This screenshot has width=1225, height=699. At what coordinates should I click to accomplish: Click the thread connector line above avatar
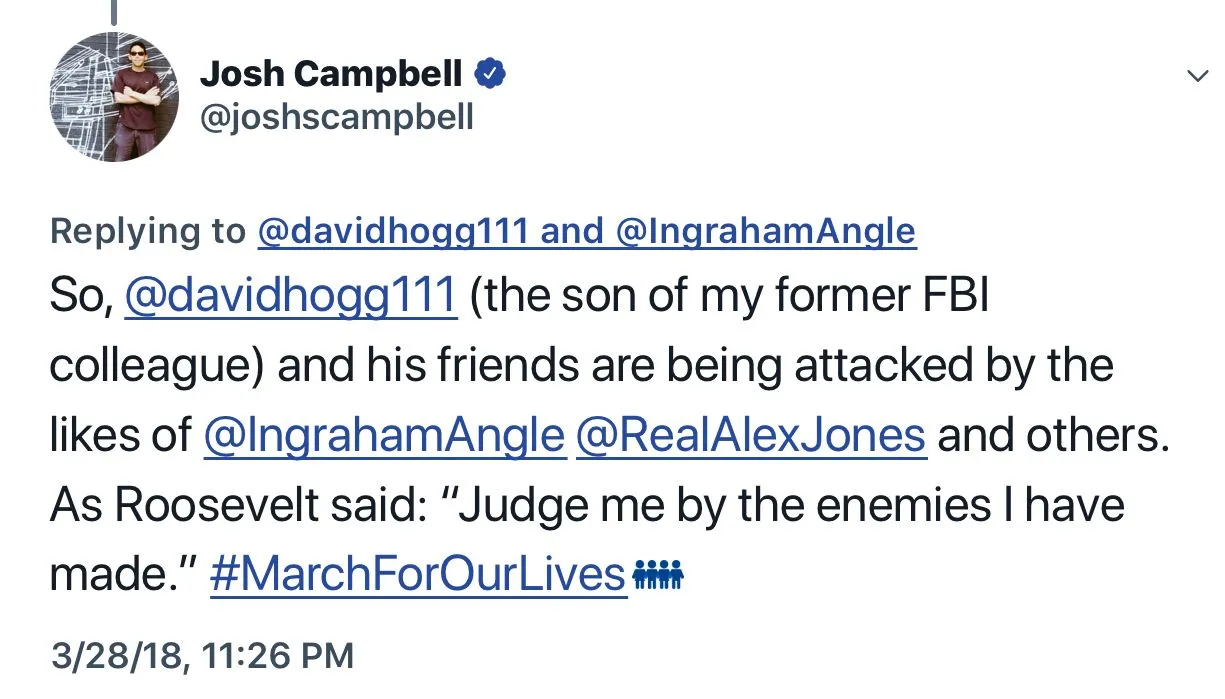(x=113, y=12)
